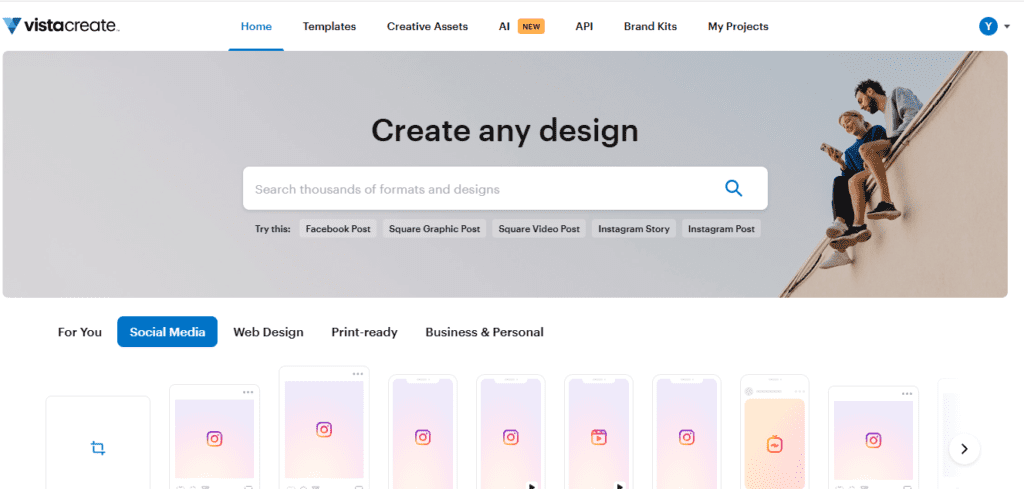
Task: Focus the formats and designs search field
Action: pyautogui.click(x=505, y=189)
